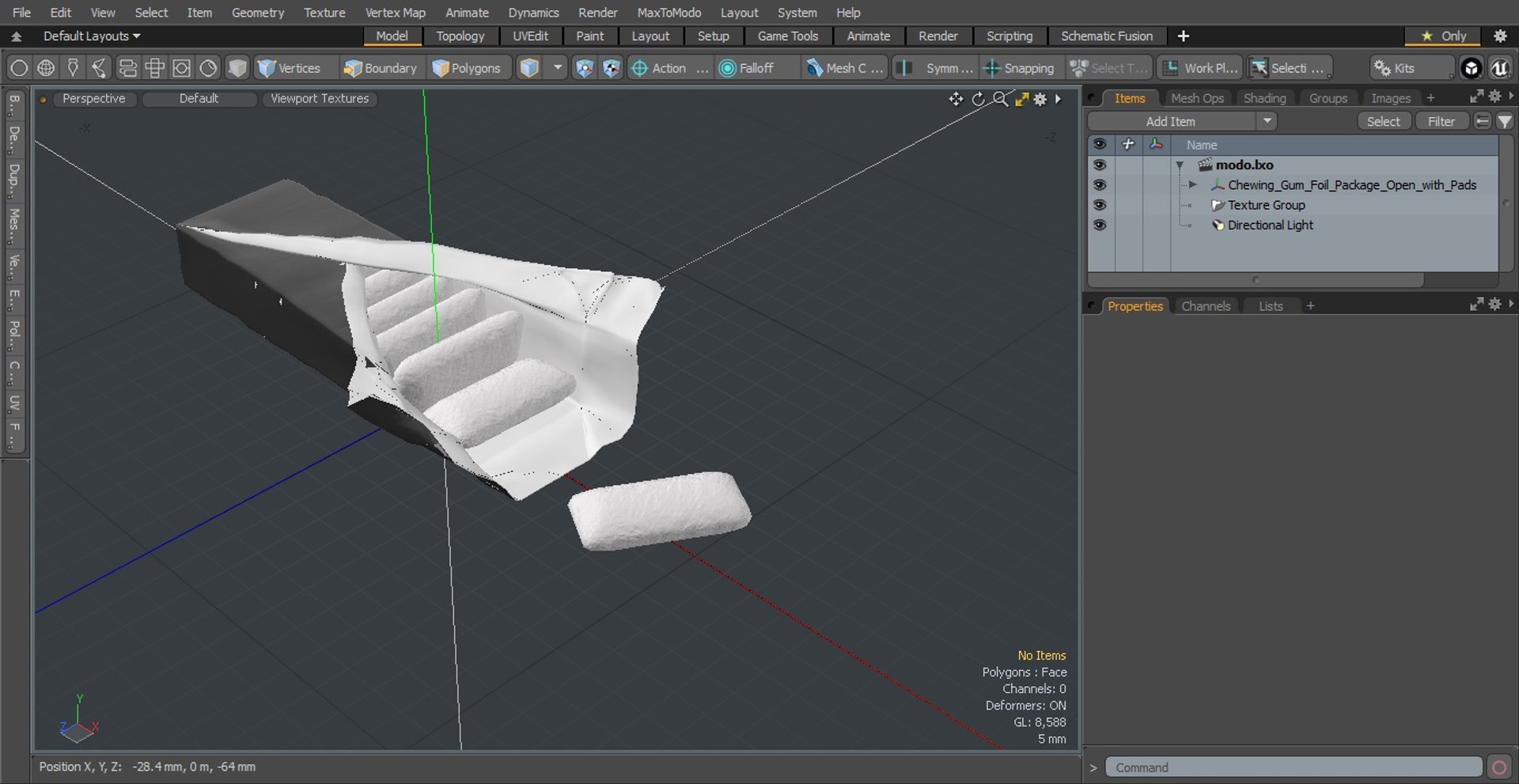
Task: Click the Filter button in Items panel
Action: tap(1441, 121)
